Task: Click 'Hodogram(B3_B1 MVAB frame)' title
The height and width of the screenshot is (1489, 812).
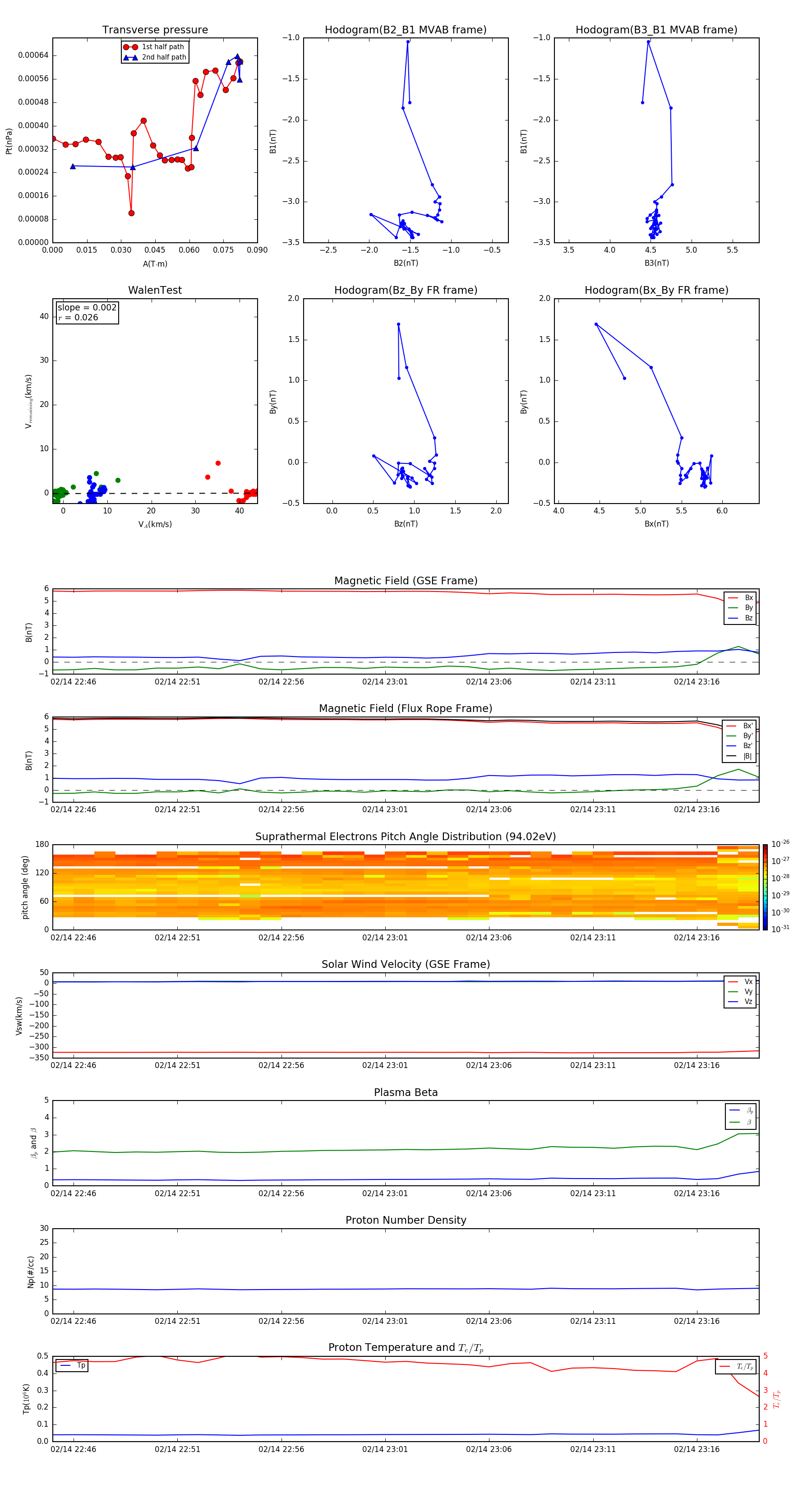Action: [656, 30]
